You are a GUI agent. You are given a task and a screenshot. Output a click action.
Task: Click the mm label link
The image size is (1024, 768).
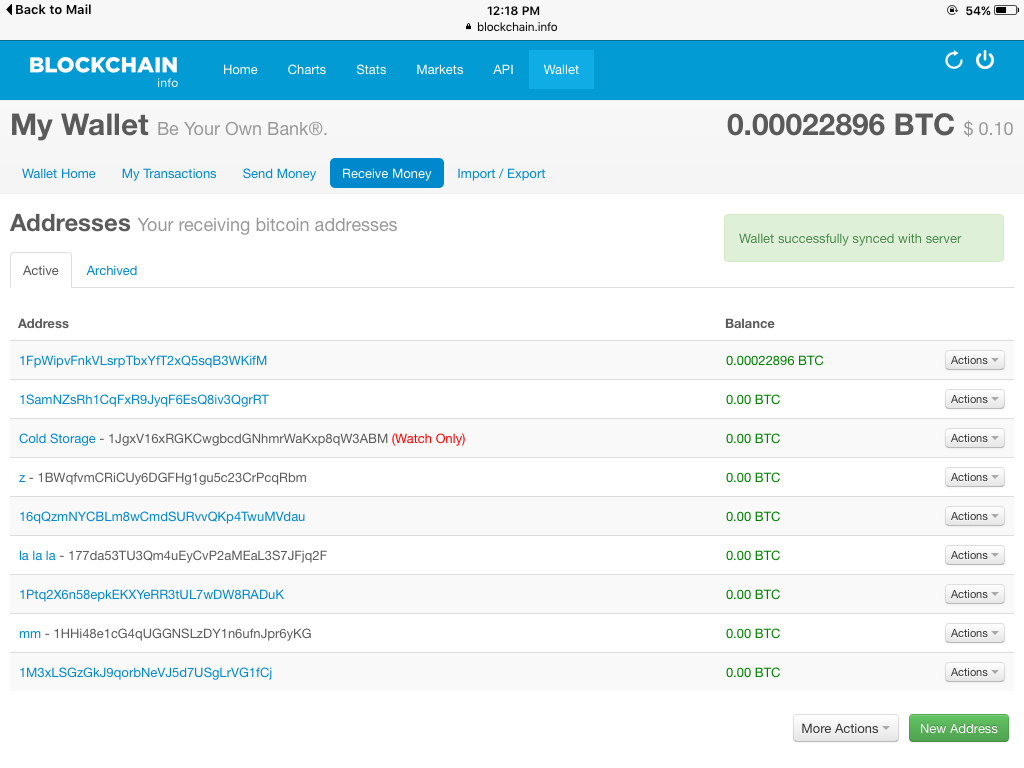pos(29,633)
